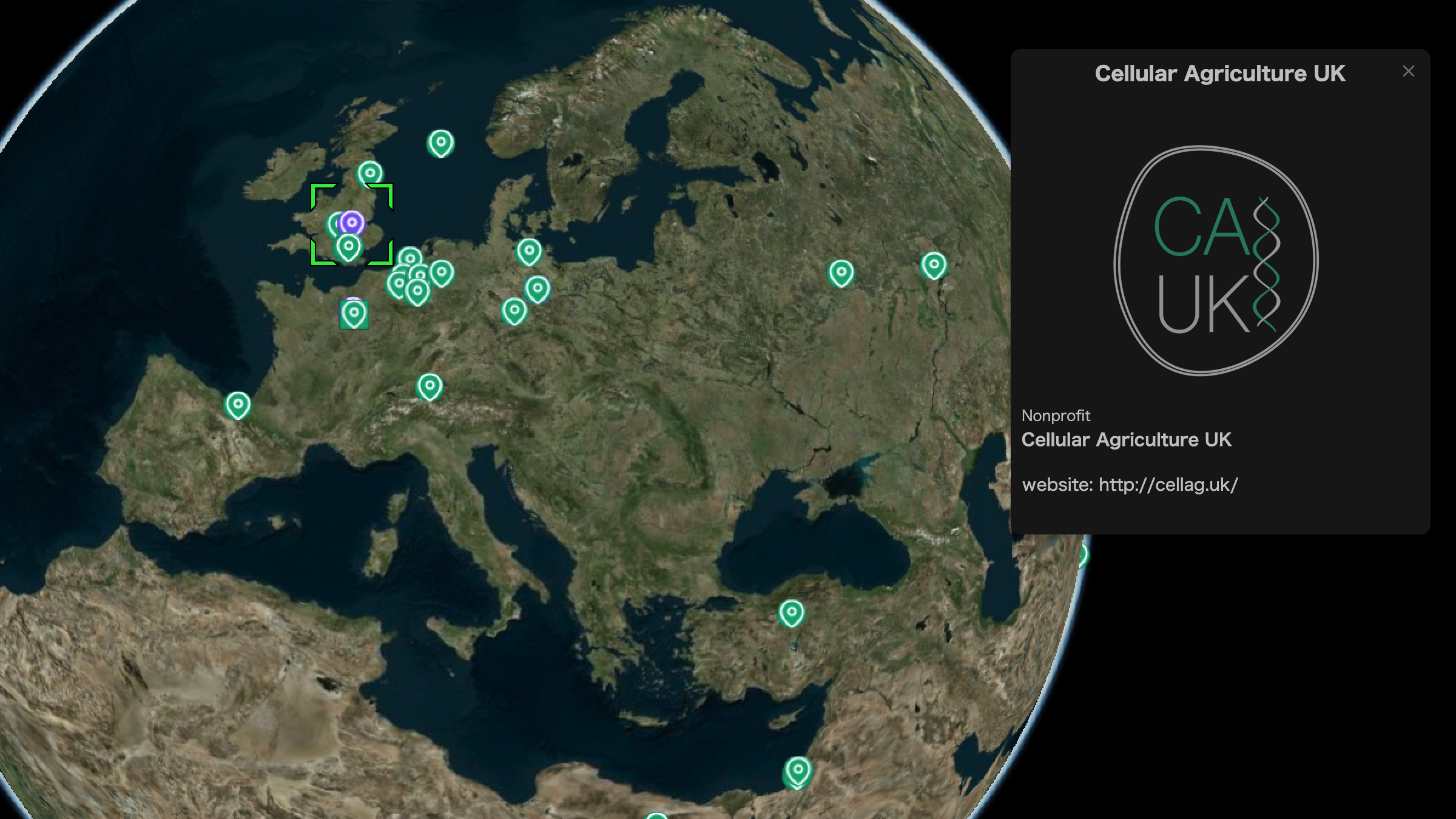Open the pin on the Israel coast

(798, 770)
